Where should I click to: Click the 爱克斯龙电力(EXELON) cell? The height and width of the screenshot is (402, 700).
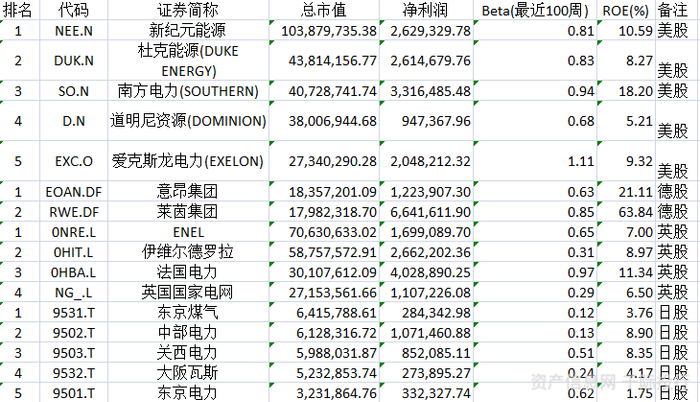click(x=188, y=161)
